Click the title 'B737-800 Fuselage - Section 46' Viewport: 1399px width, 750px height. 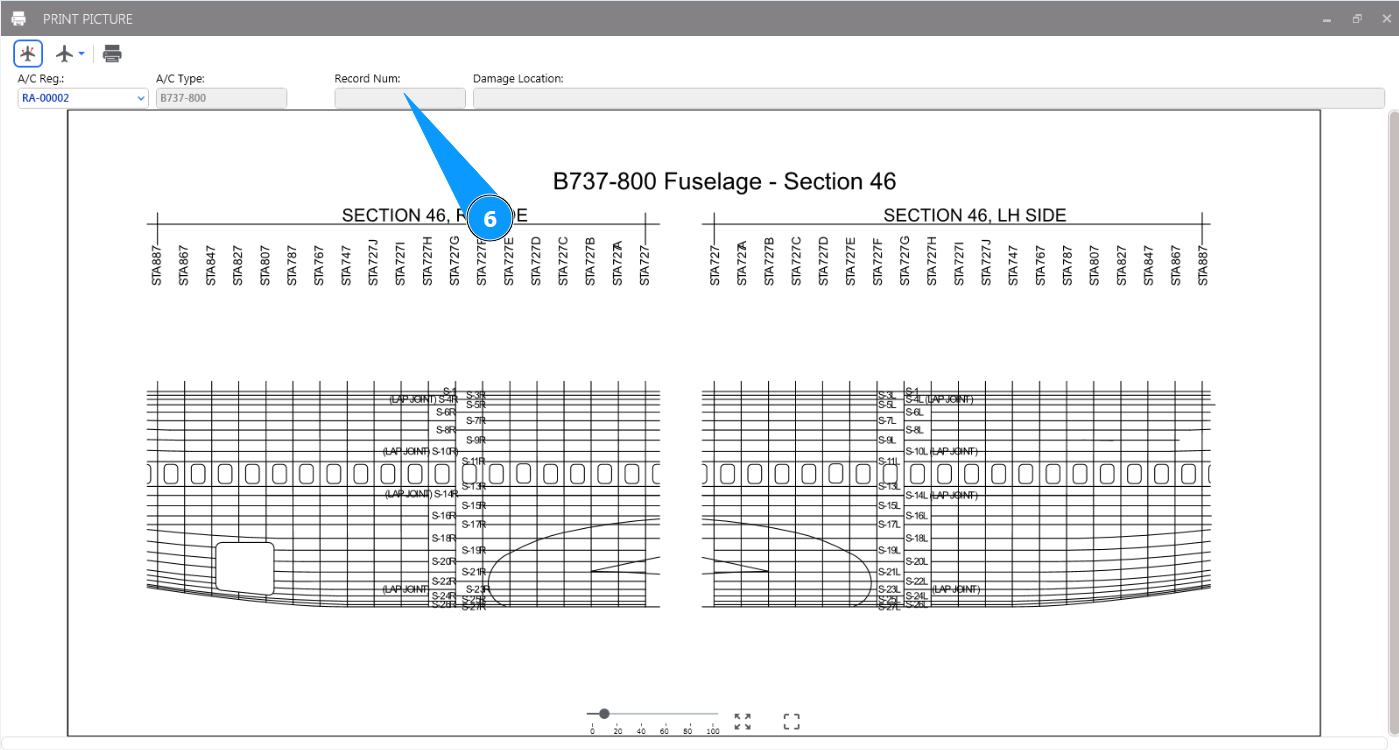tap(725, 181)
